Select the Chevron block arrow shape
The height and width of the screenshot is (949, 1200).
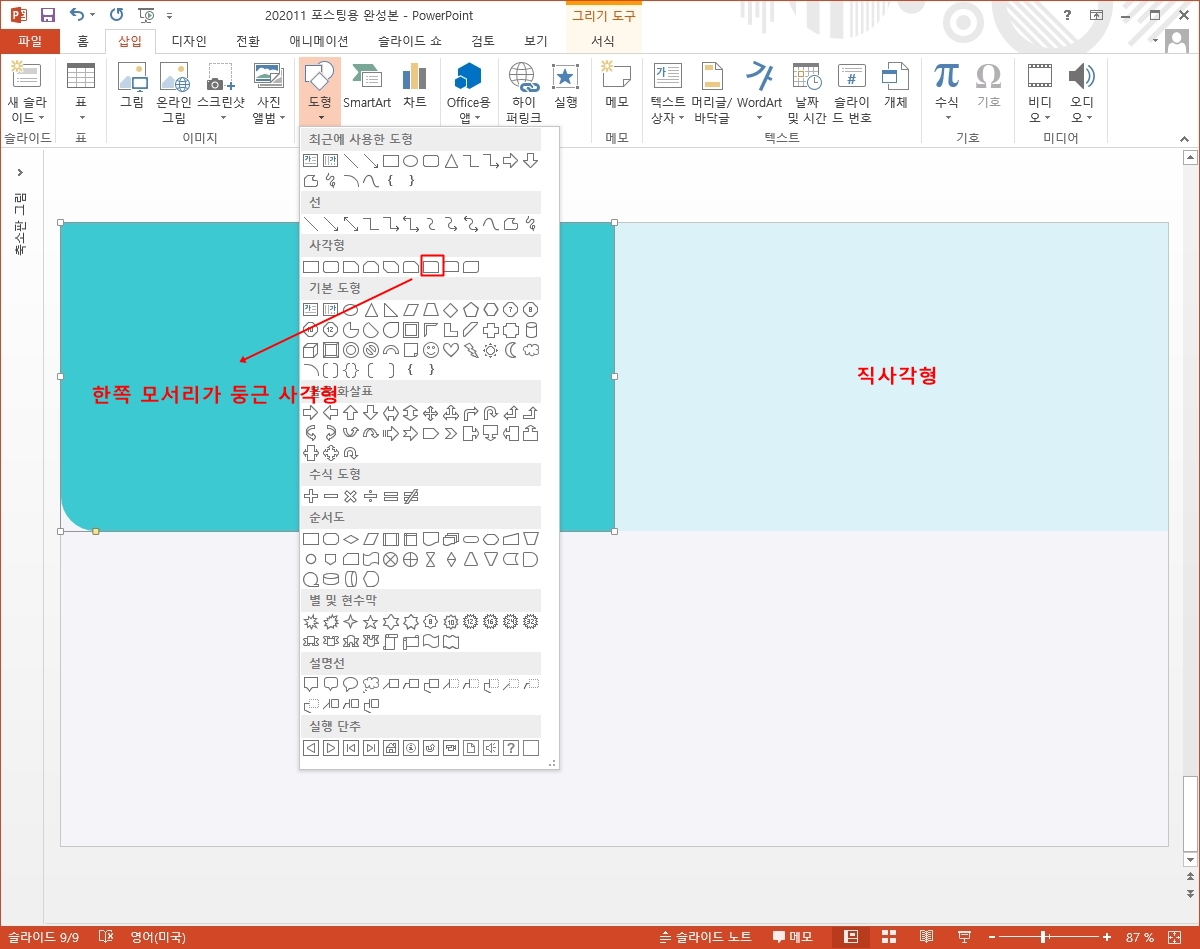point(451,433)
